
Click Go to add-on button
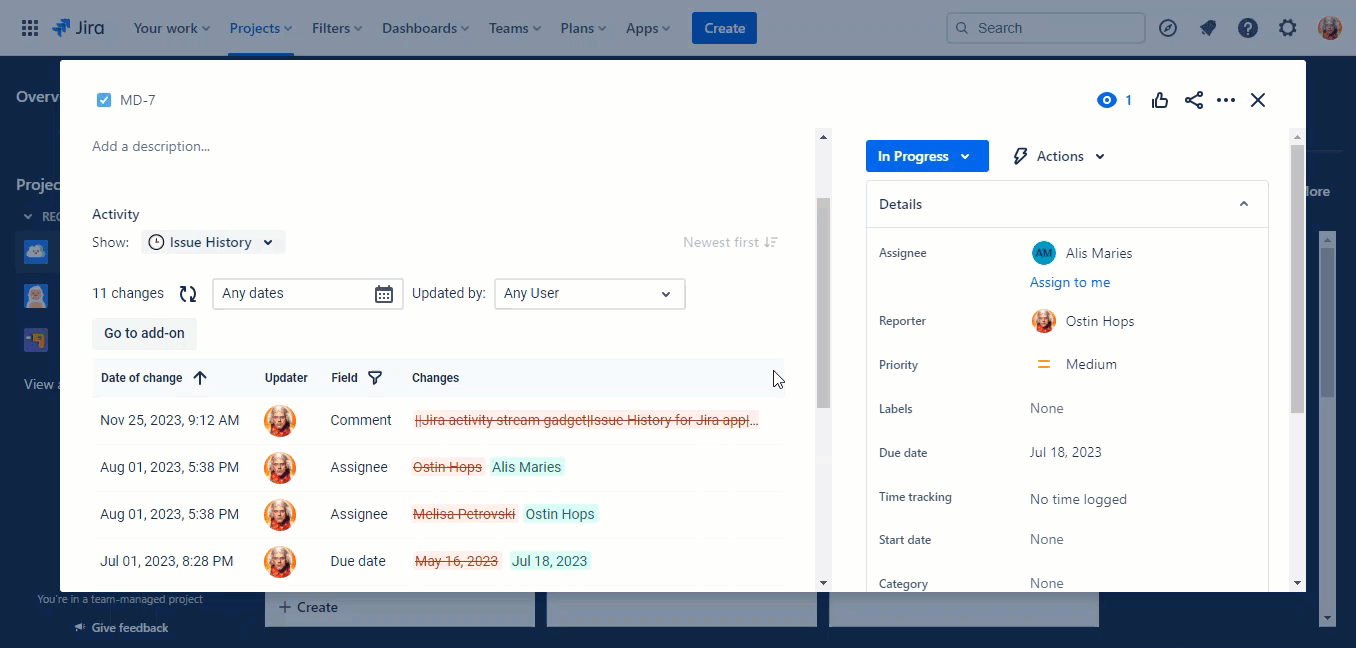pyautogui.click(x=144, y=333)
